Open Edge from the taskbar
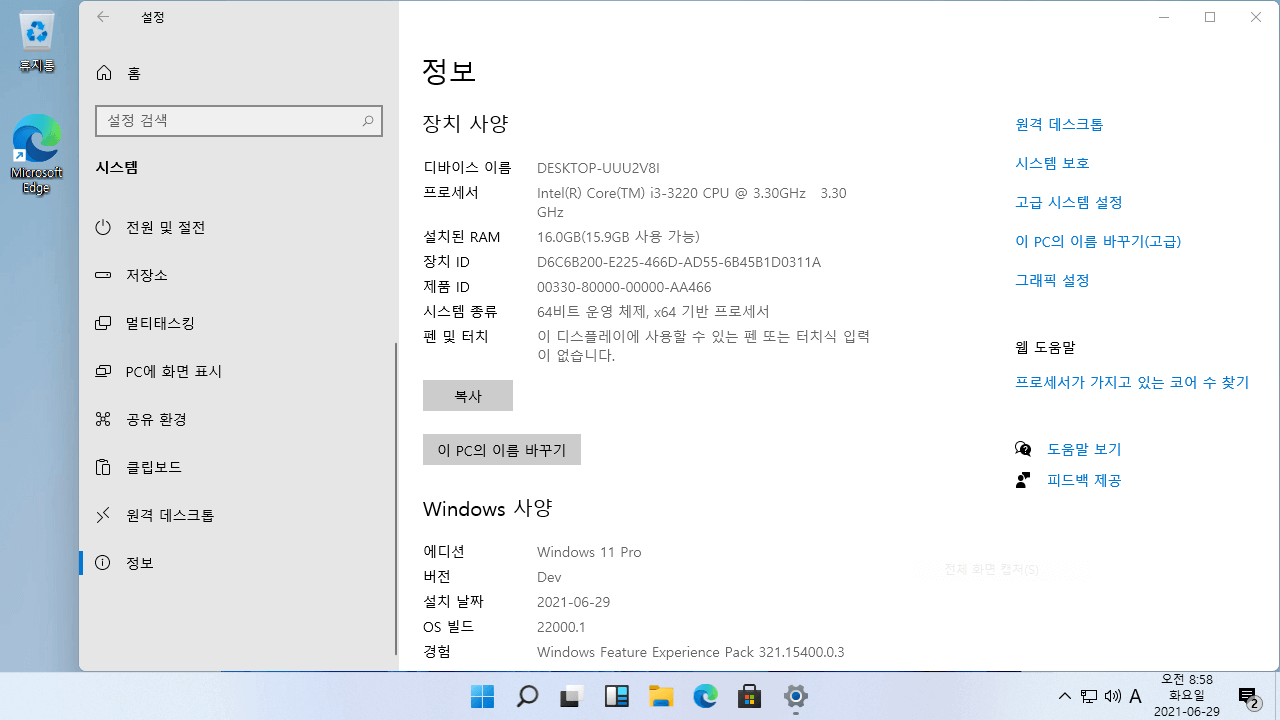The width and height of the screenshot is (1280, 720). 706,696
